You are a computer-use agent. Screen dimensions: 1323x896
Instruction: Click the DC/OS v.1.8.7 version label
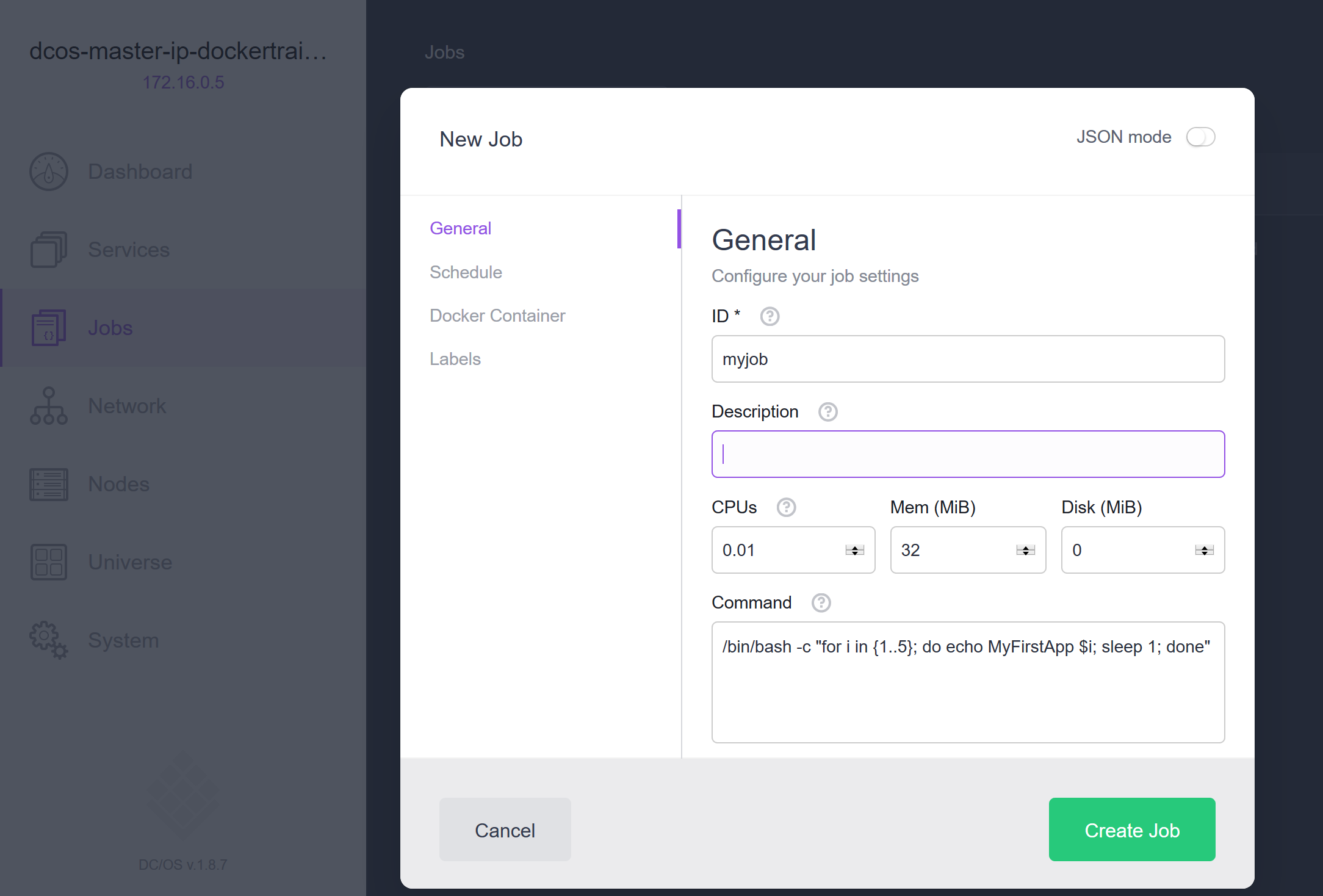(182, 865)
